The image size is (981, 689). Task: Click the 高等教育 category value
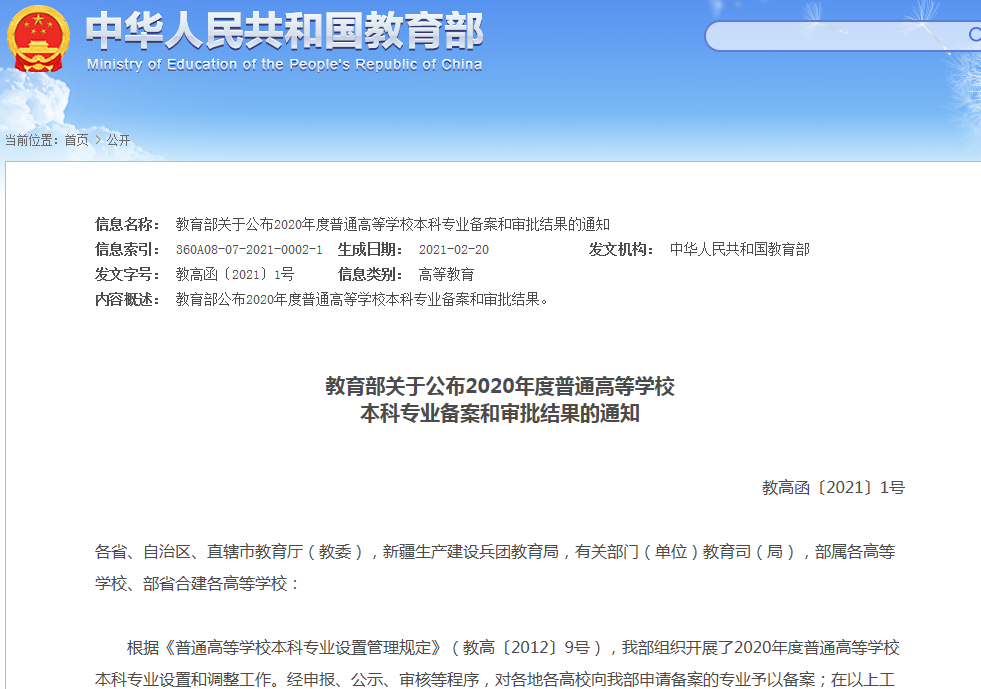447,274
